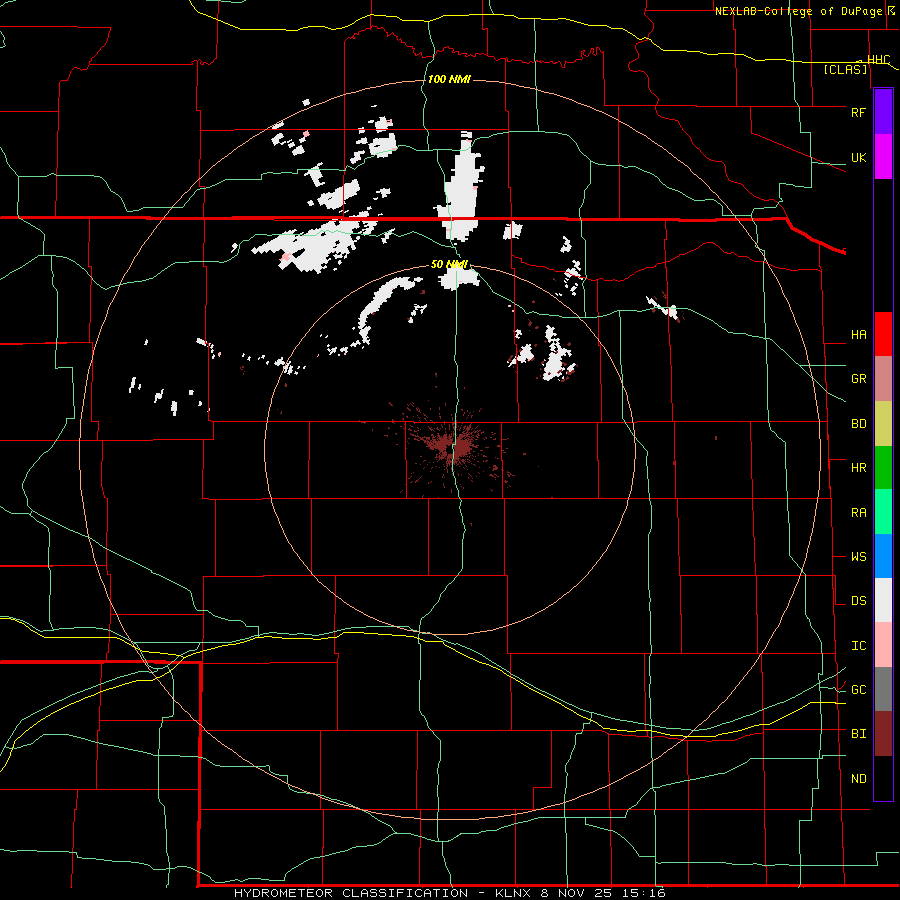Click the RF legend label

[858, 112]
